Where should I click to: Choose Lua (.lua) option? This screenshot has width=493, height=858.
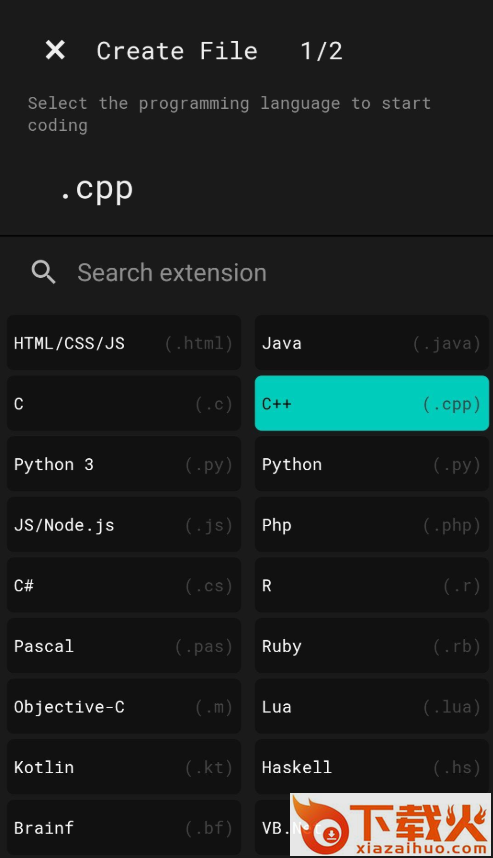tap(372, 706)
